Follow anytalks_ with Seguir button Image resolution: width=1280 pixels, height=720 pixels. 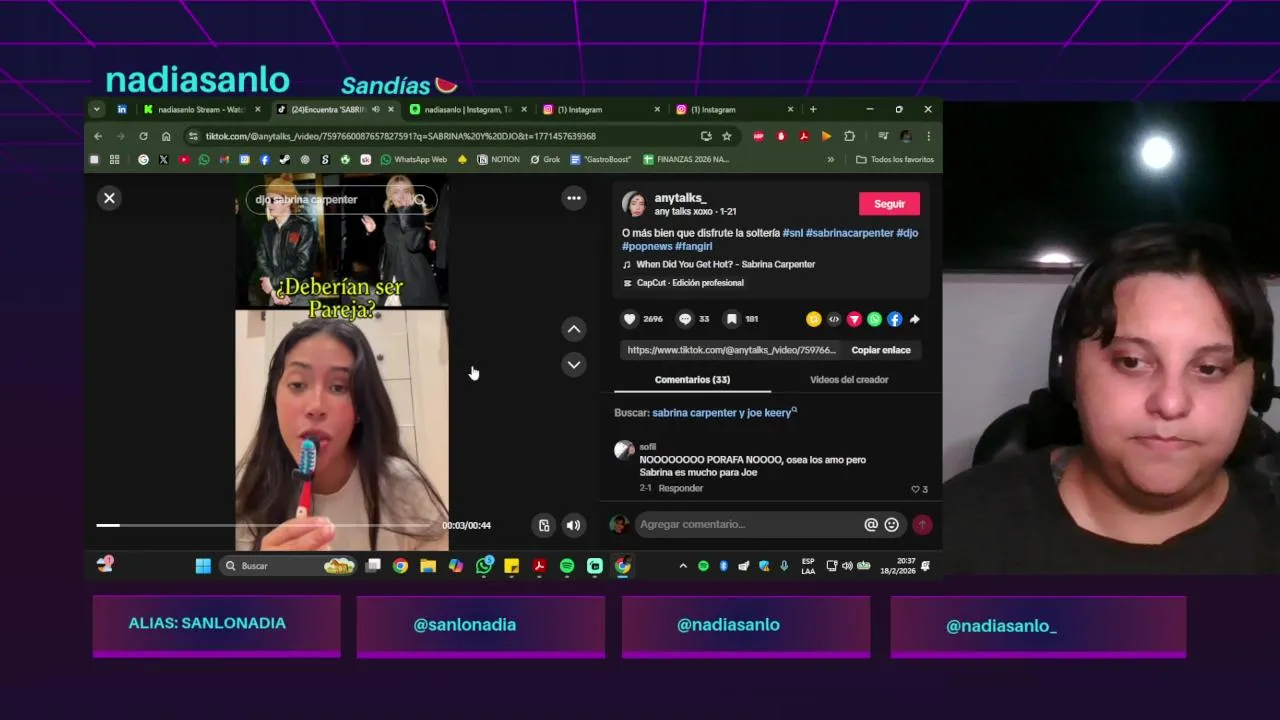(889, 204)
